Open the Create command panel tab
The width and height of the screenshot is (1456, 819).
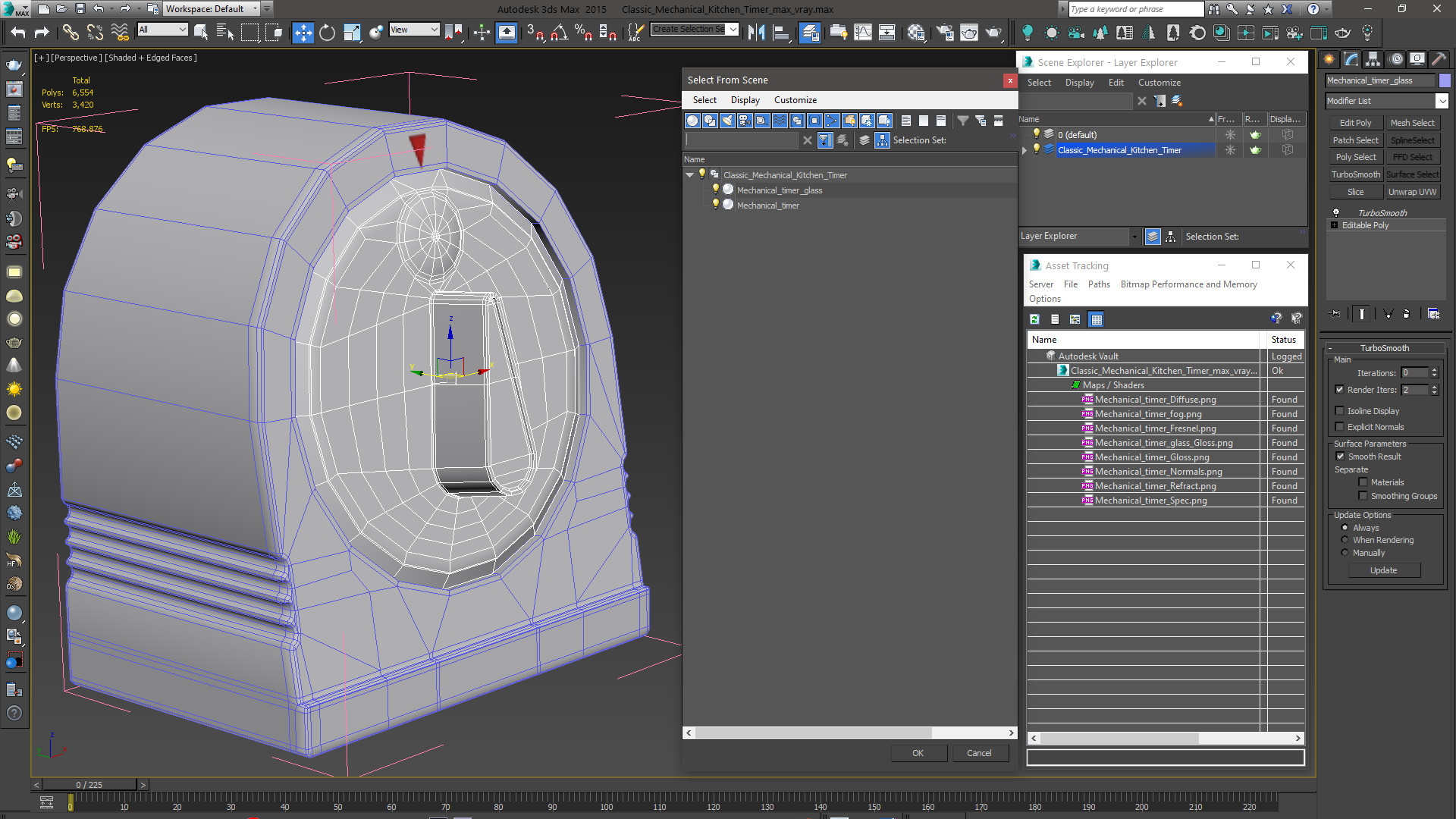click(x=1329, y=59)
